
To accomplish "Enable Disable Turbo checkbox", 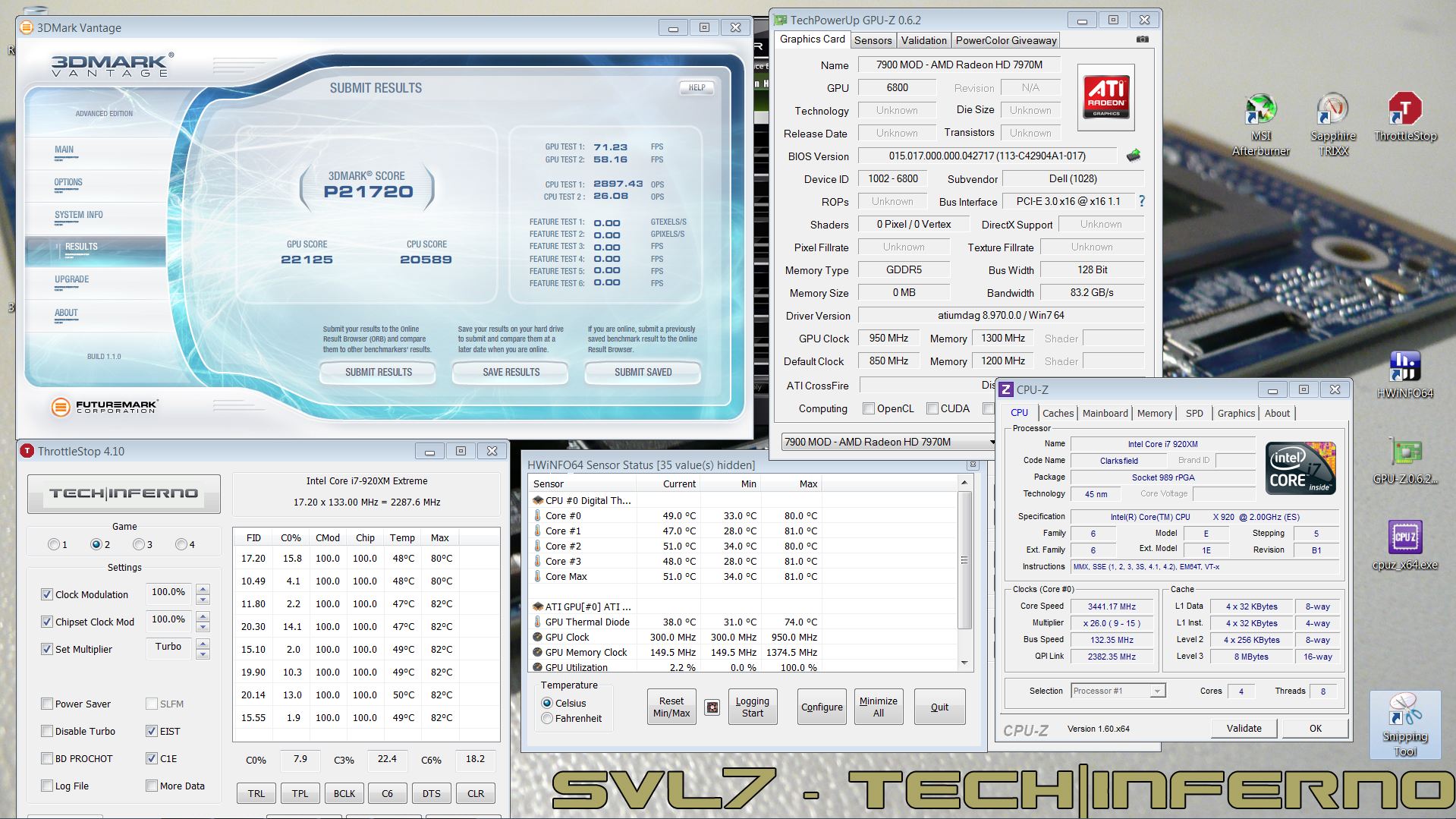I will (x=47, y=731).
